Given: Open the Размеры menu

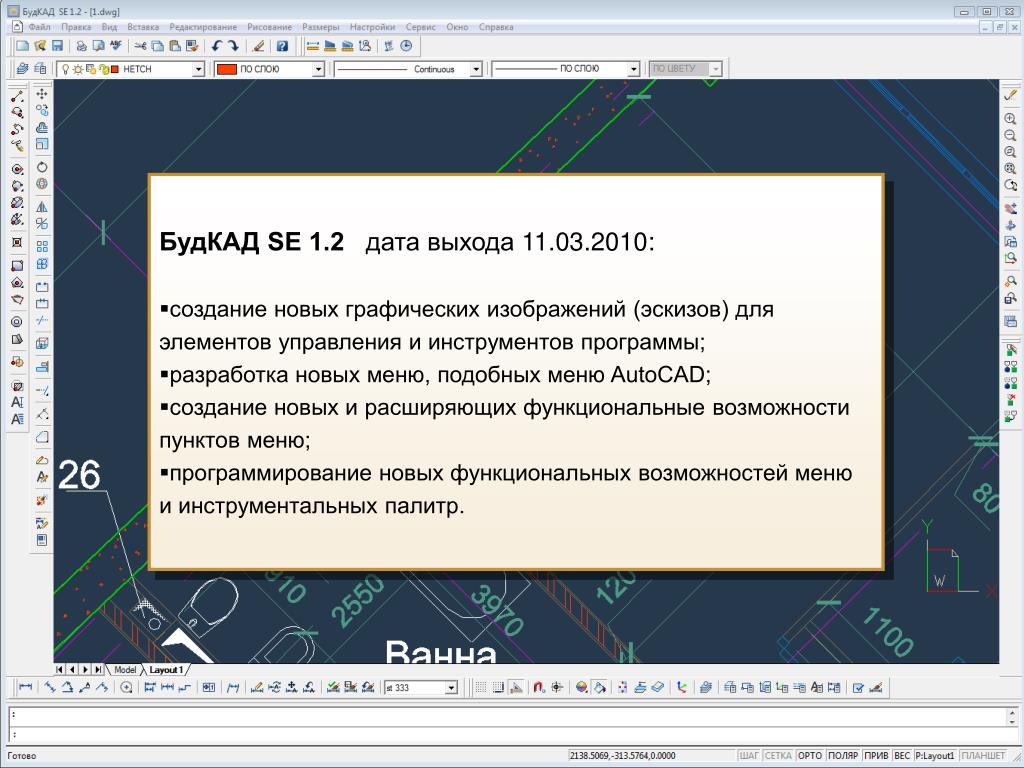Looking at the screenshot, I should tap(321, 27).
